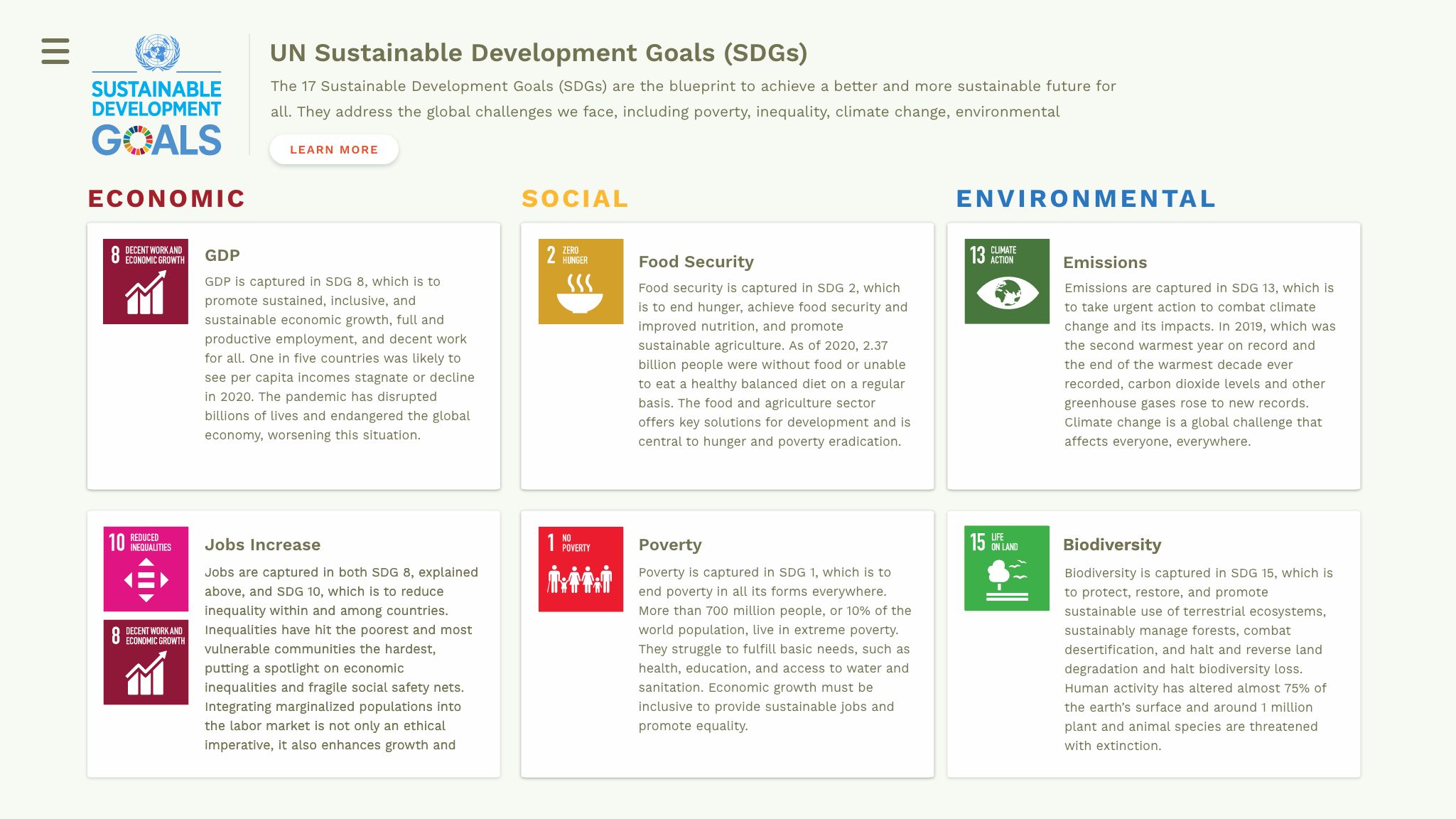This screenshot has height=819, width=1456.
Task: Click the UN Sustainable Development Goals (SDGs) title
Action: (539, 53)
